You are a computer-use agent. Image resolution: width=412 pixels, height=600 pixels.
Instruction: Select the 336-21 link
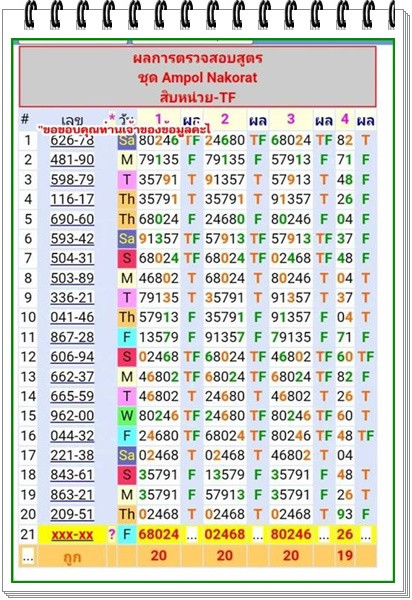pyautogui.click(x=72, y=298)
